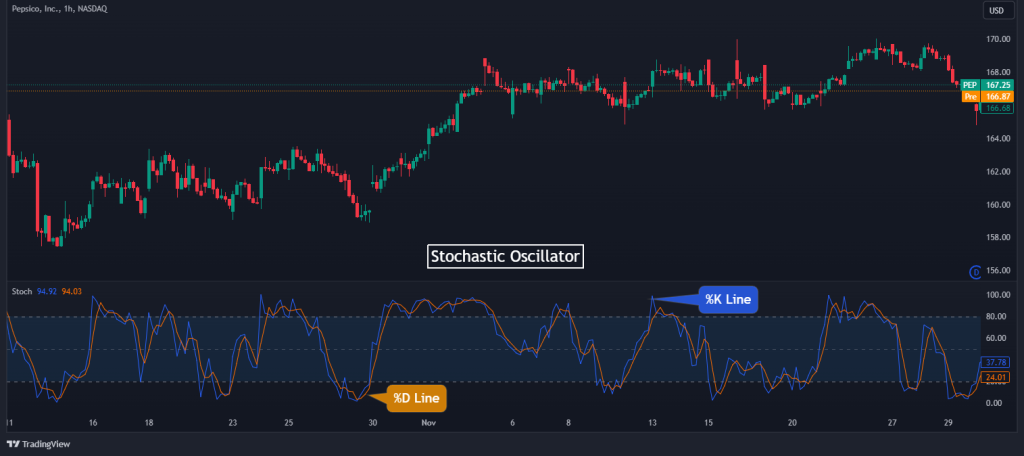Viewport: 1024px width, 456px height.
Task: Click 60.00 on the Stoch scale
Action: coord(995,338)
